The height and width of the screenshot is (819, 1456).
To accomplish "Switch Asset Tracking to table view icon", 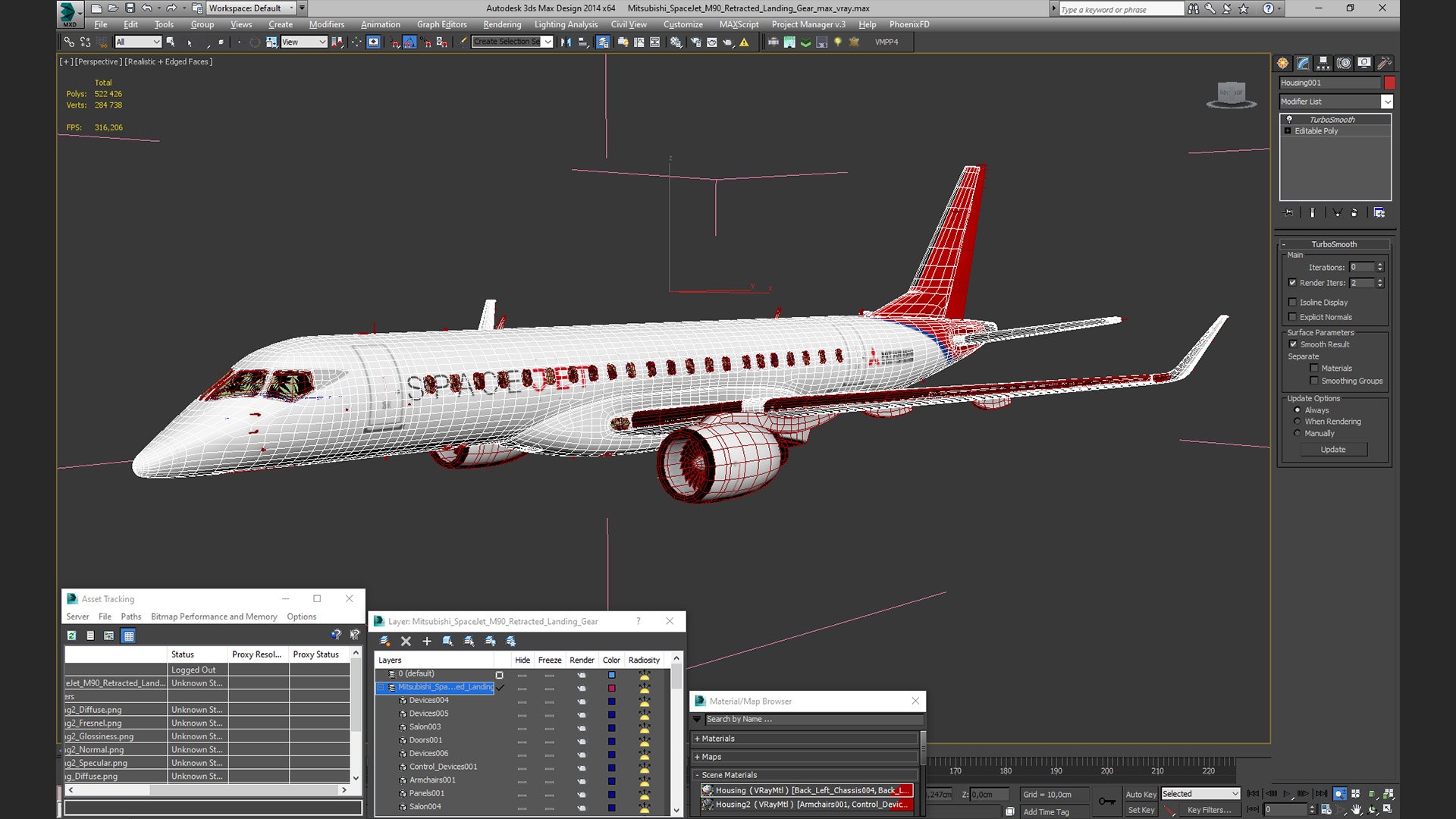I will 128,635.
